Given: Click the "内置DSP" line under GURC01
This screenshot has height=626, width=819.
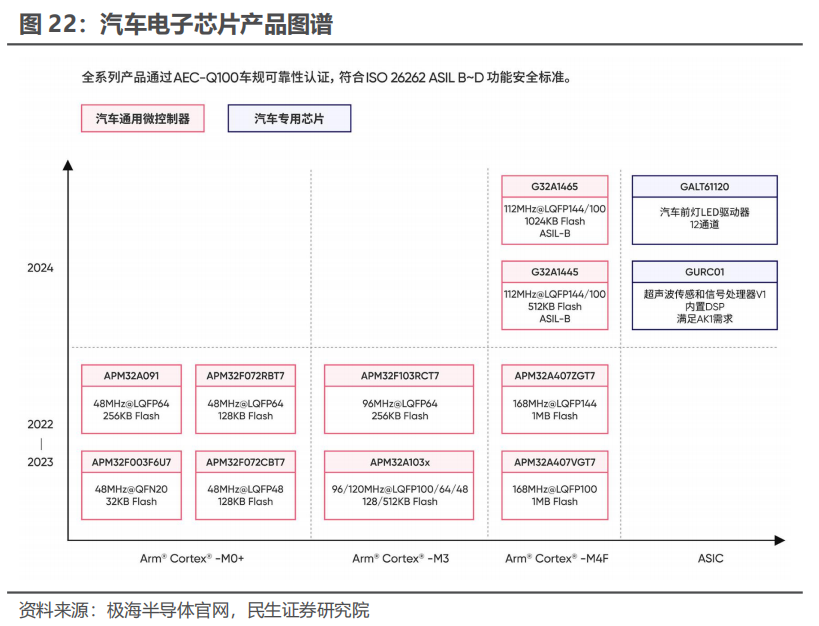Looking at the screenshot, I should click(x=705, y=306).
